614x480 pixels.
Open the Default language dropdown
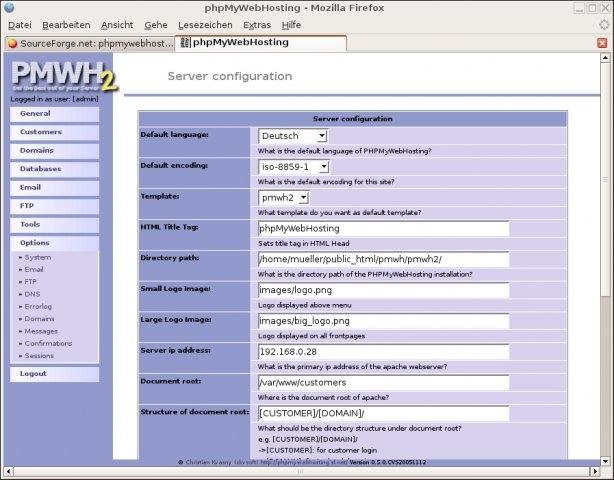click(293, 136)
